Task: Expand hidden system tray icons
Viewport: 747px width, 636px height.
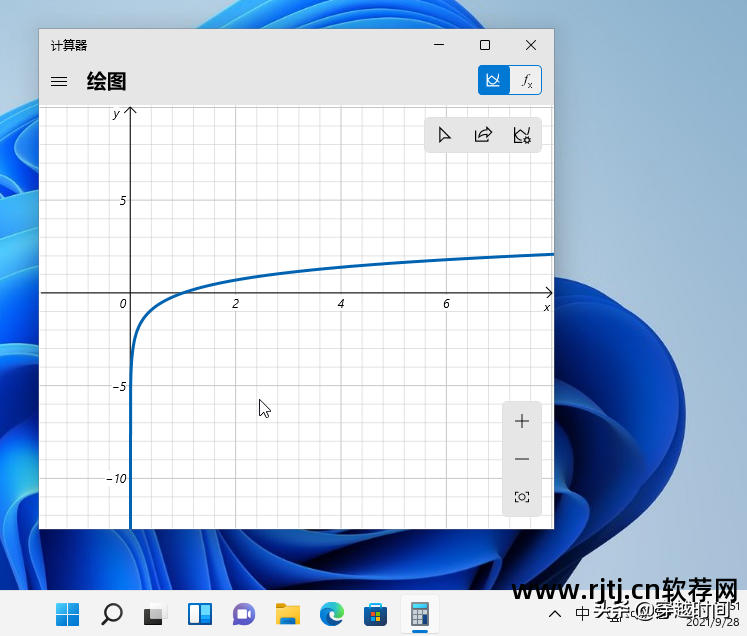Action: tap(555, 614)
